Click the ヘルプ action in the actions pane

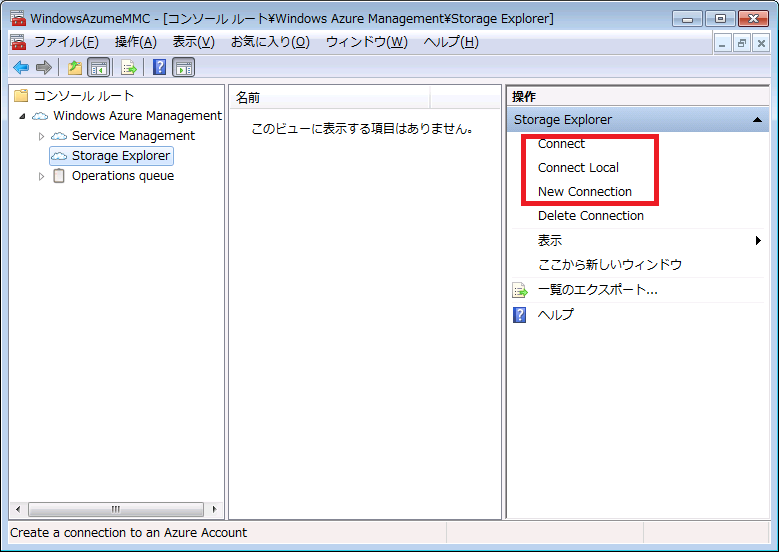[x=555, y=315]
